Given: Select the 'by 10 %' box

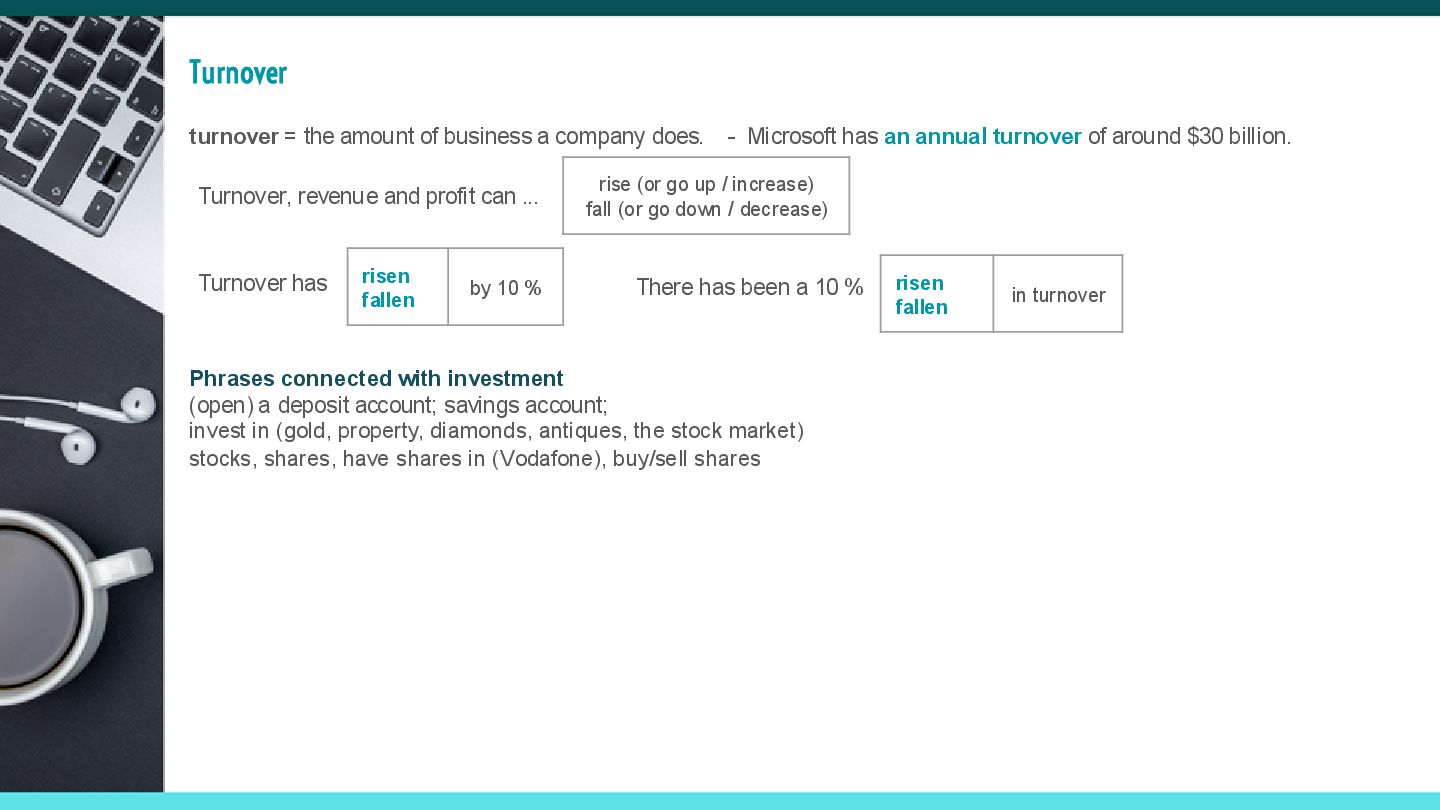Looking at the screenshot, I should tap(505, 287).
